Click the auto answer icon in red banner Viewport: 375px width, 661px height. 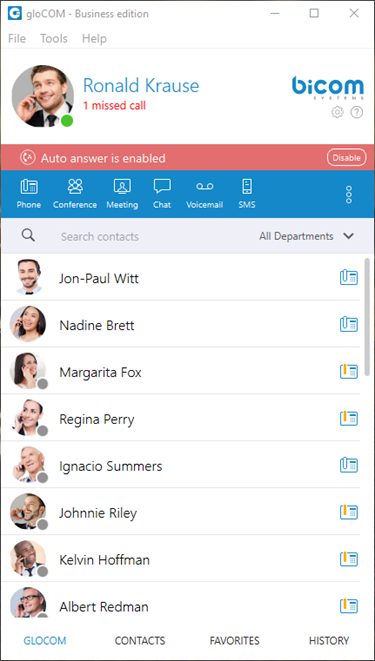27,158
